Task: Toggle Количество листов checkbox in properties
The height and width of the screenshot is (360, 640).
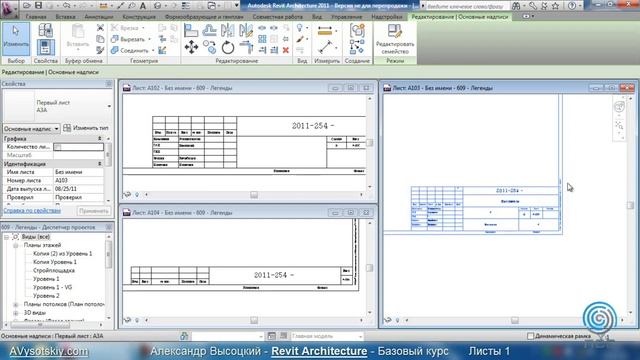Action: pyautogui.click(x=58, y=147)
